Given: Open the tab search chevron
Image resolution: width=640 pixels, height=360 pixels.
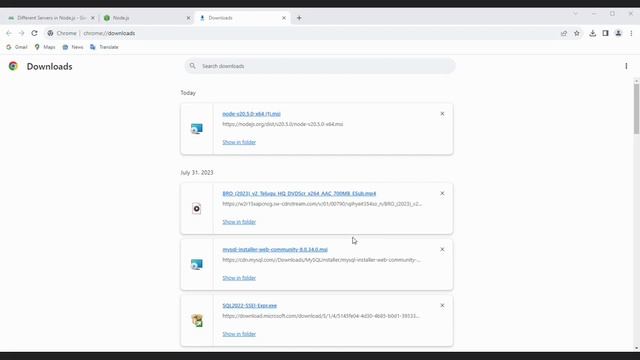Looking at the screenshot, I should (575, 14).
